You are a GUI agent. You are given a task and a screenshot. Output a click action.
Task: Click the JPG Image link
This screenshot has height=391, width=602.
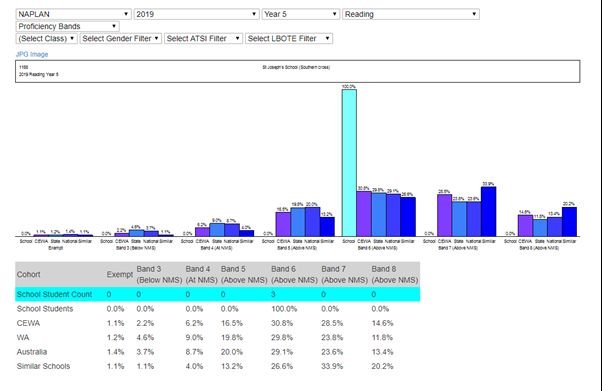point(32,54)
